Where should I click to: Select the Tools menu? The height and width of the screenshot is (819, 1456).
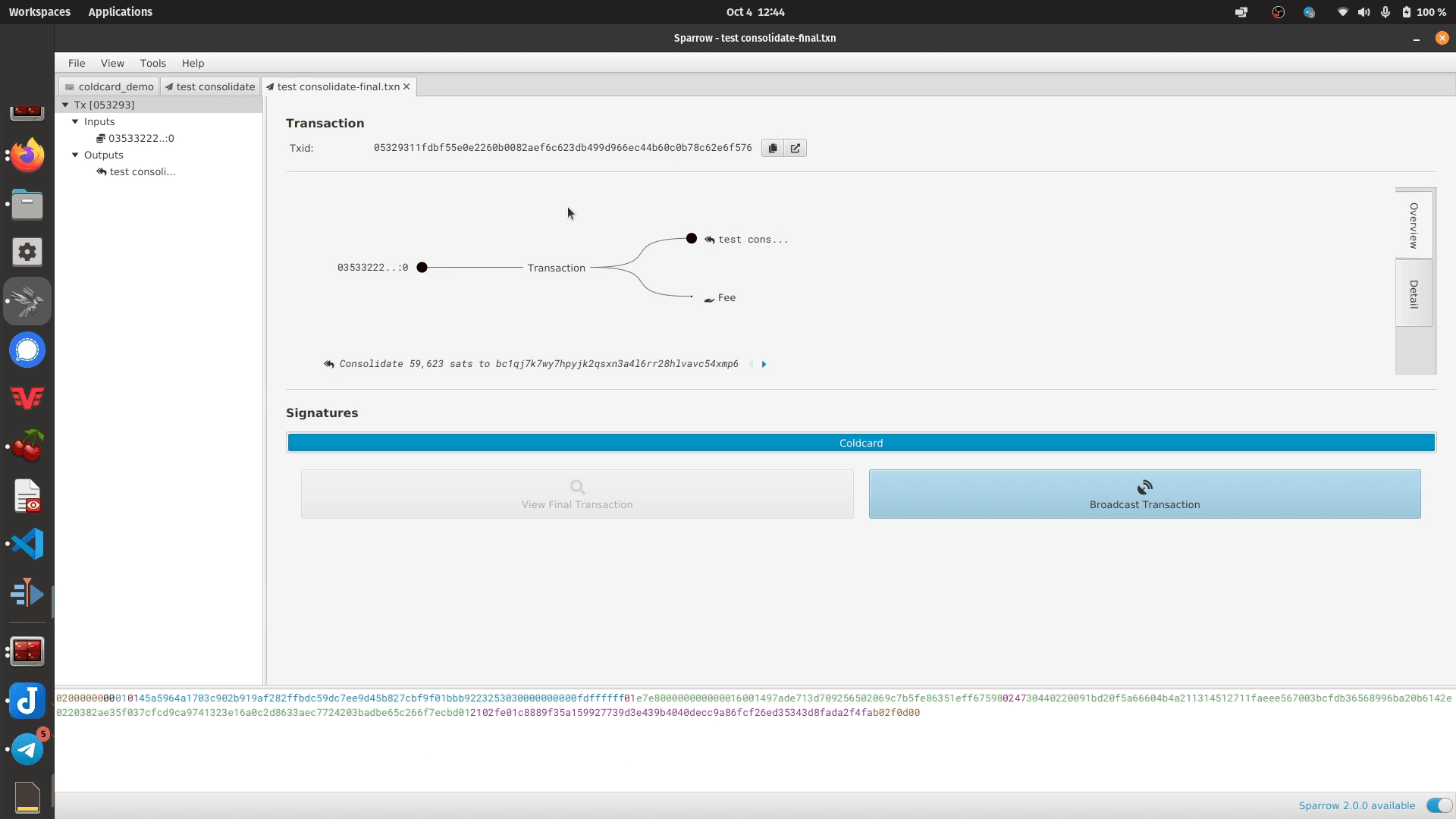[152, 62]
